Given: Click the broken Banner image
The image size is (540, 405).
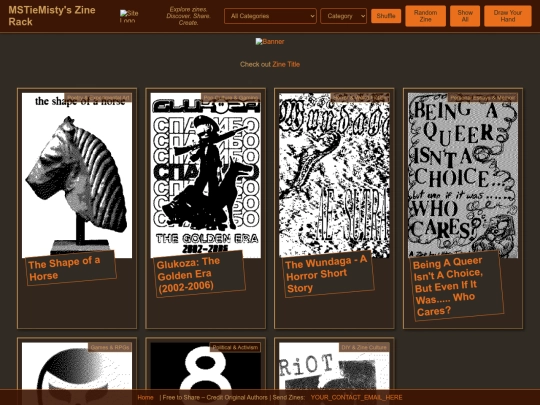Looking at the screenshot, I should pyautogui.click(x=270, y=42).
